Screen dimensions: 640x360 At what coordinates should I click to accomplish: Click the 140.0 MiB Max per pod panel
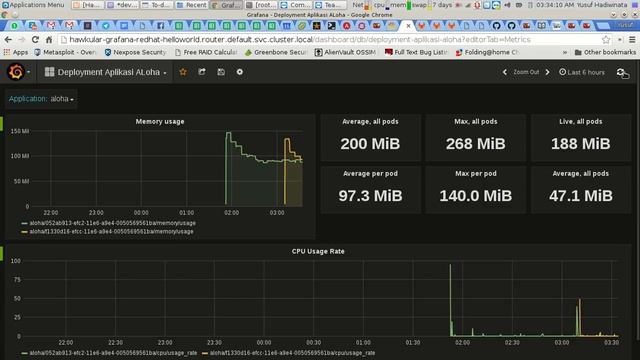(x=476, y=190)
